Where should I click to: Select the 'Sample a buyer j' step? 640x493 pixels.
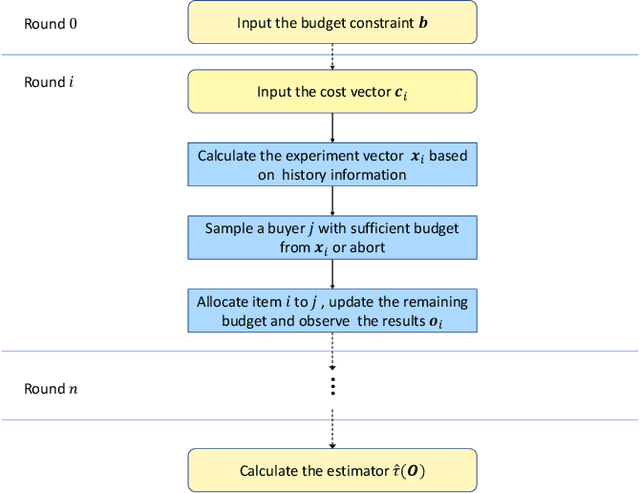point(332,237)
